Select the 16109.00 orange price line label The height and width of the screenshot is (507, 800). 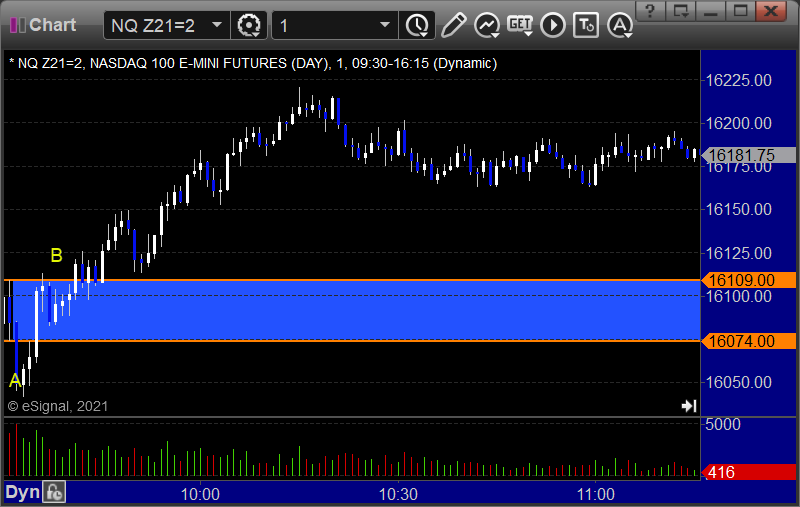pyautogui.click(x=748, y=280)
